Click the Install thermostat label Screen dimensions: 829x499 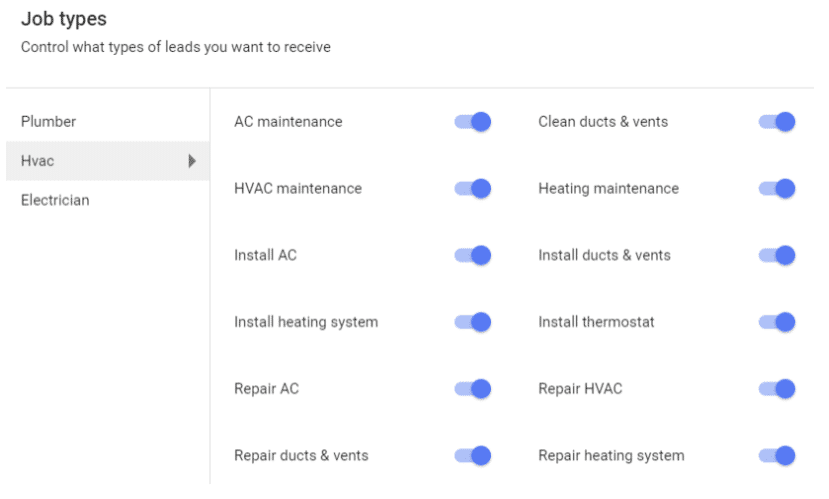(x=596, y=322)
